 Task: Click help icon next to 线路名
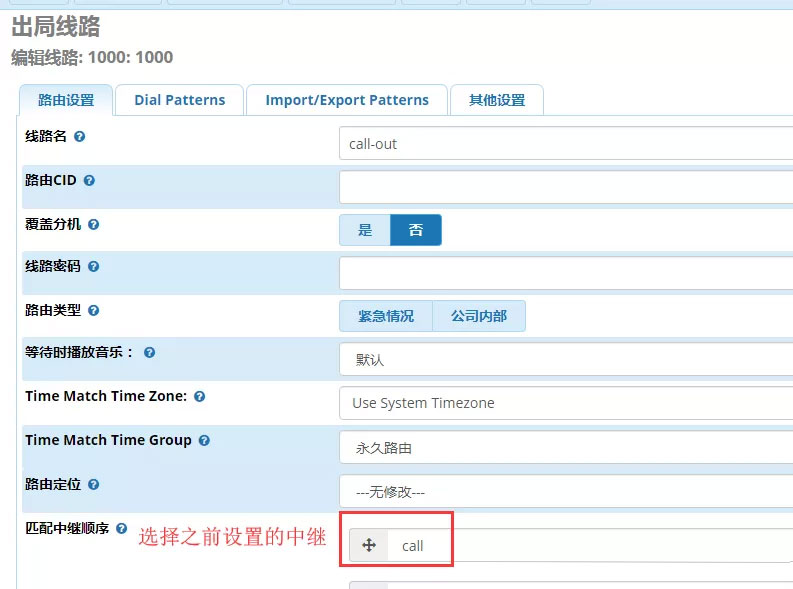click(x=80, y=136)
